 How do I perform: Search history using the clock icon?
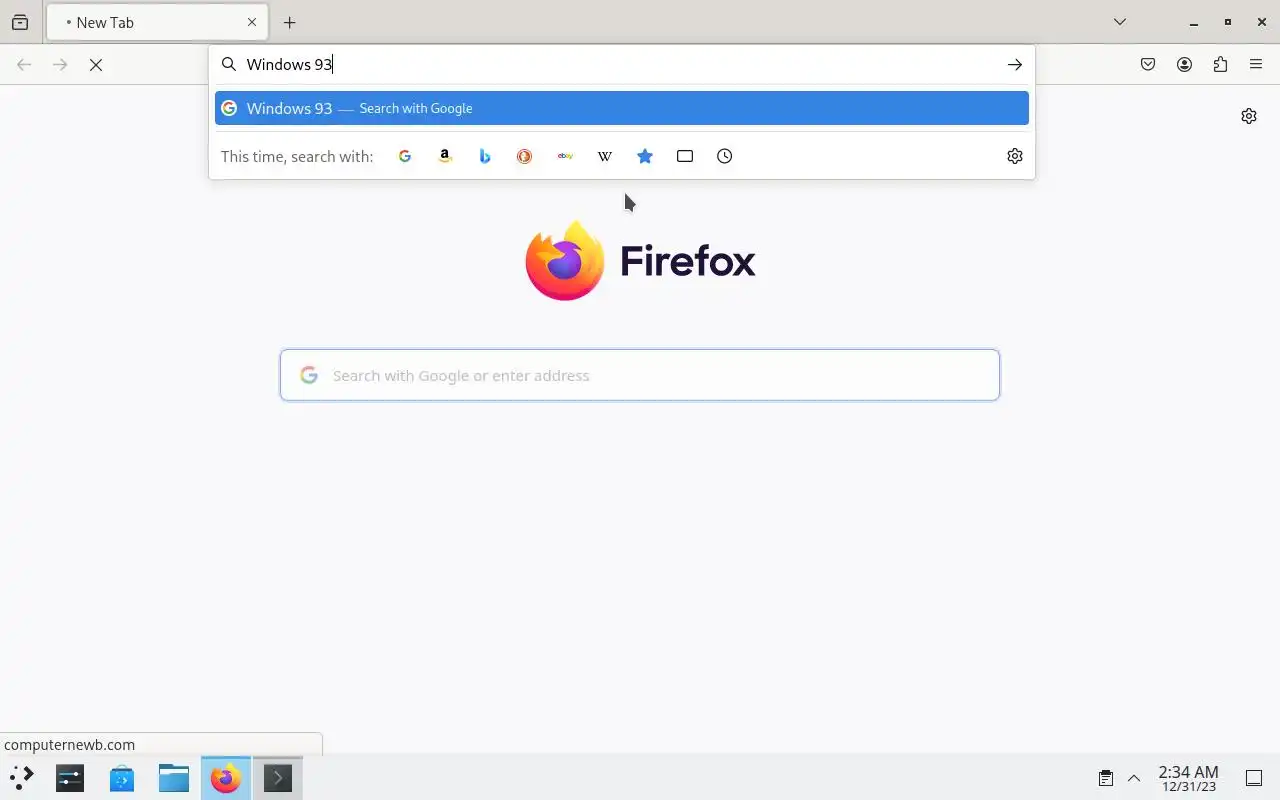pos(725,156)
